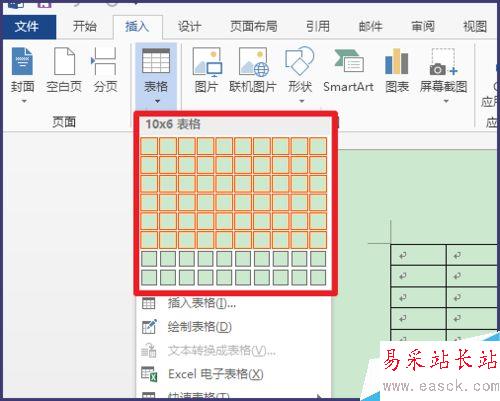Open the 设计 (Design) tab

[189, 27]
